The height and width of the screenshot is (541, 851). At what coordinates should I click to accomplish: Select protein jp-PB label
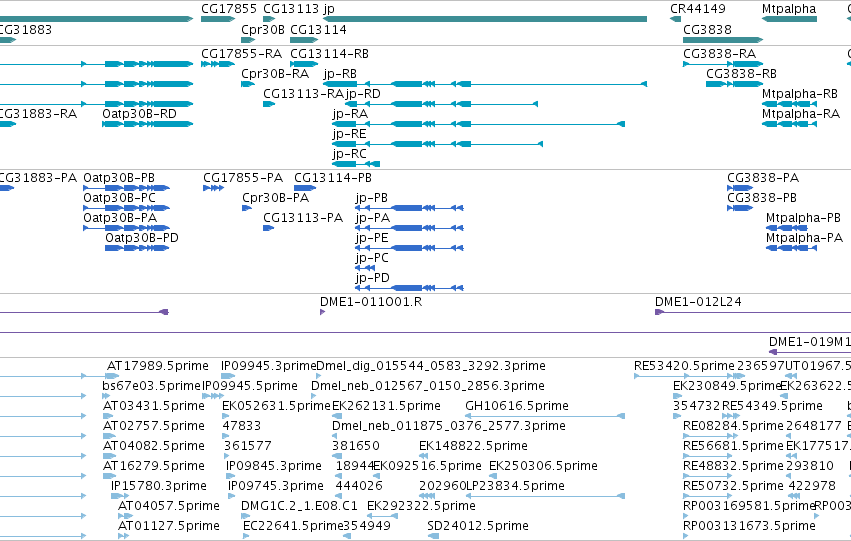point(372,198)
